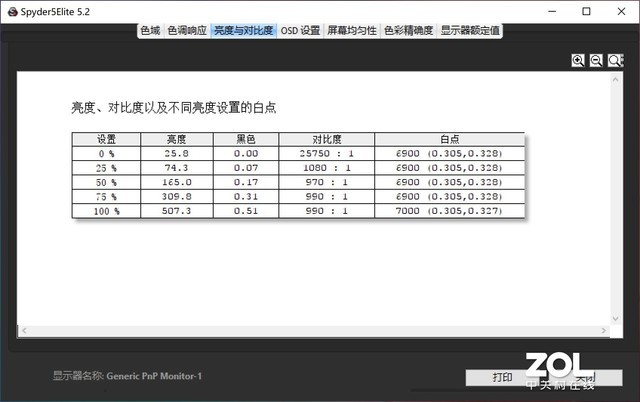
Task: Click the black level value 0.17
Action: (x=246, y=182)
